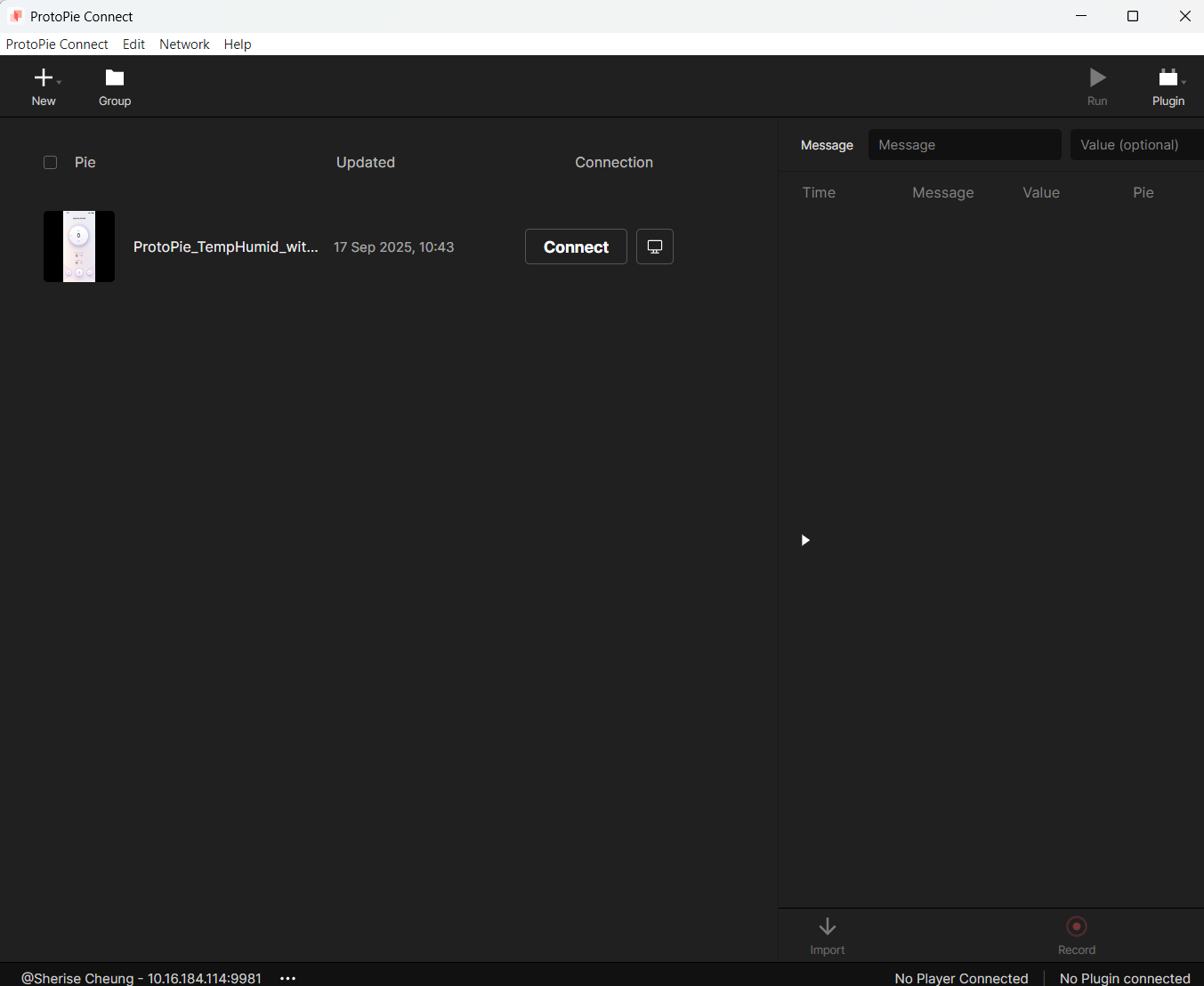The width and height of the screenshot is (1204, 986).
Task: Click the Group folder icon
Action: [x=114, y=78]
